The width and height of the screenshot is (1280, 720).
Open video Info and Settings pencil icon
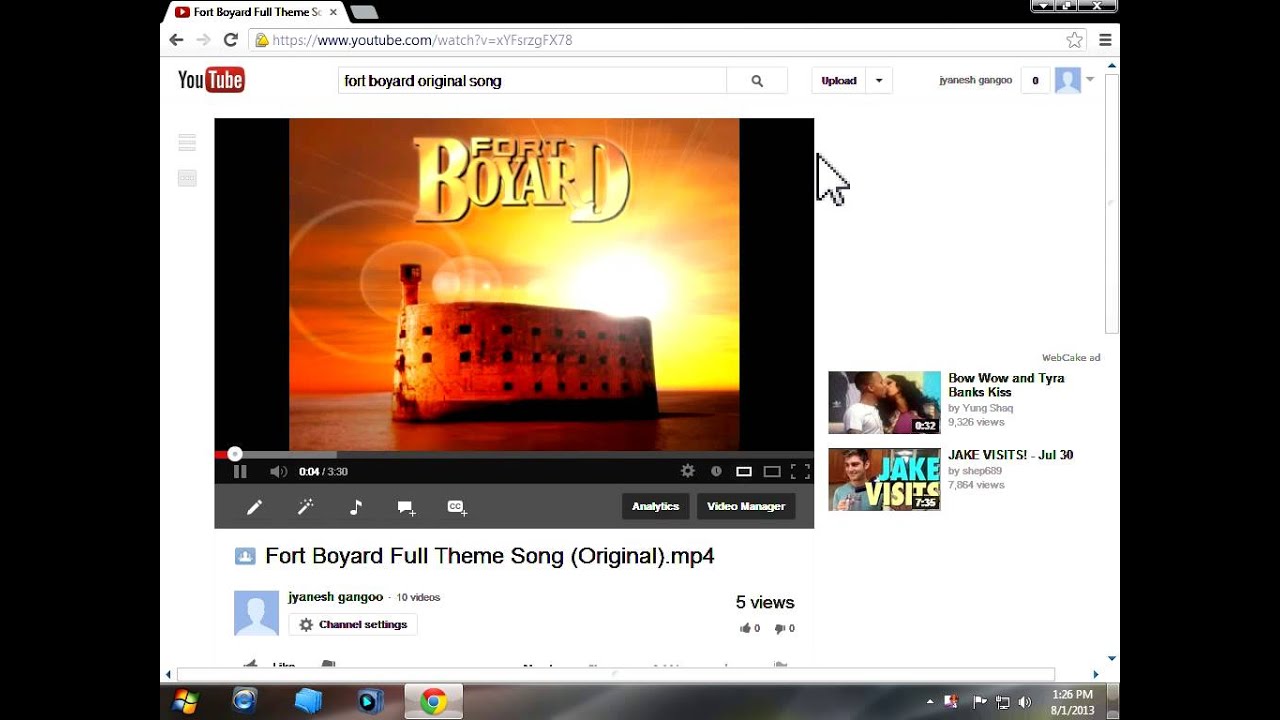click(x=255, y=507)
